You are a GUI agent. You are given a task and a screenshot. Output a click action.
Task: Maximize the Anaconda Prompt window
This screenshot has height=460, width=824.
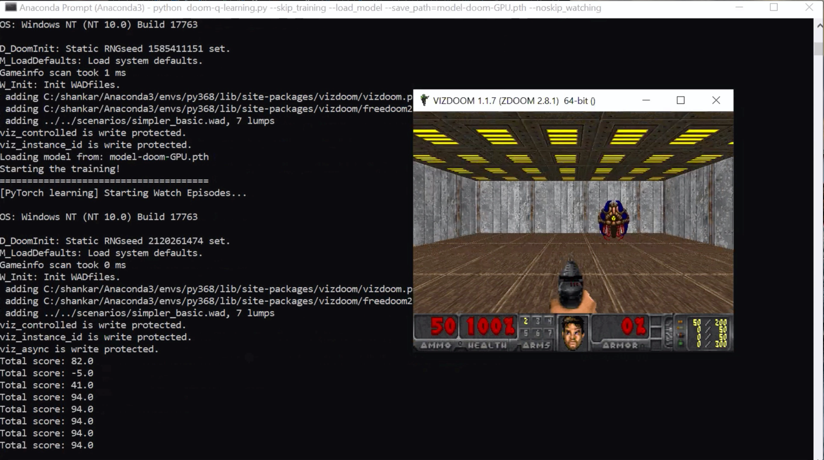click(x=774, y=7)
